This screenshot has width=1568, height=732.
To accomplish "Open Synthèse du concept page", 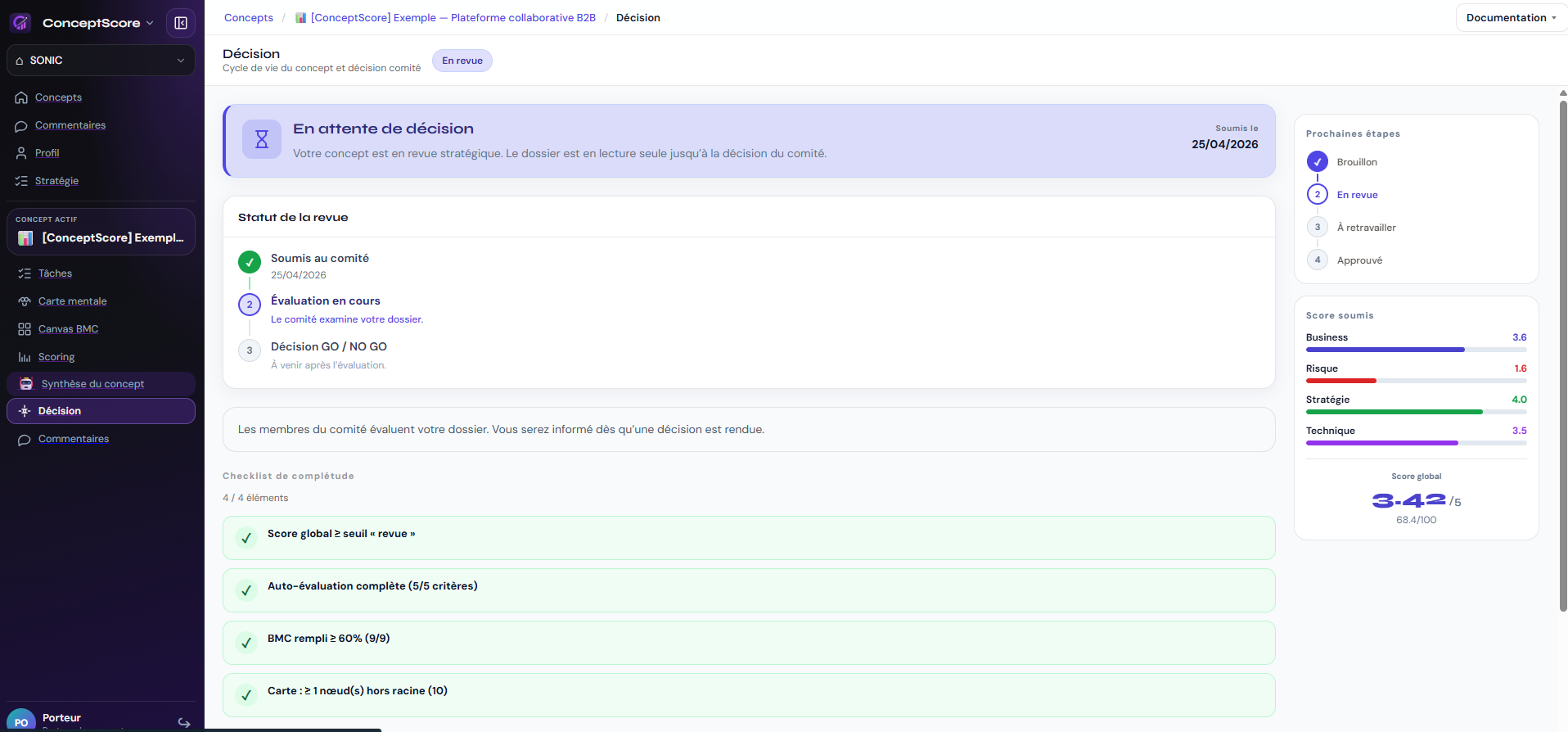I will 101,384.
